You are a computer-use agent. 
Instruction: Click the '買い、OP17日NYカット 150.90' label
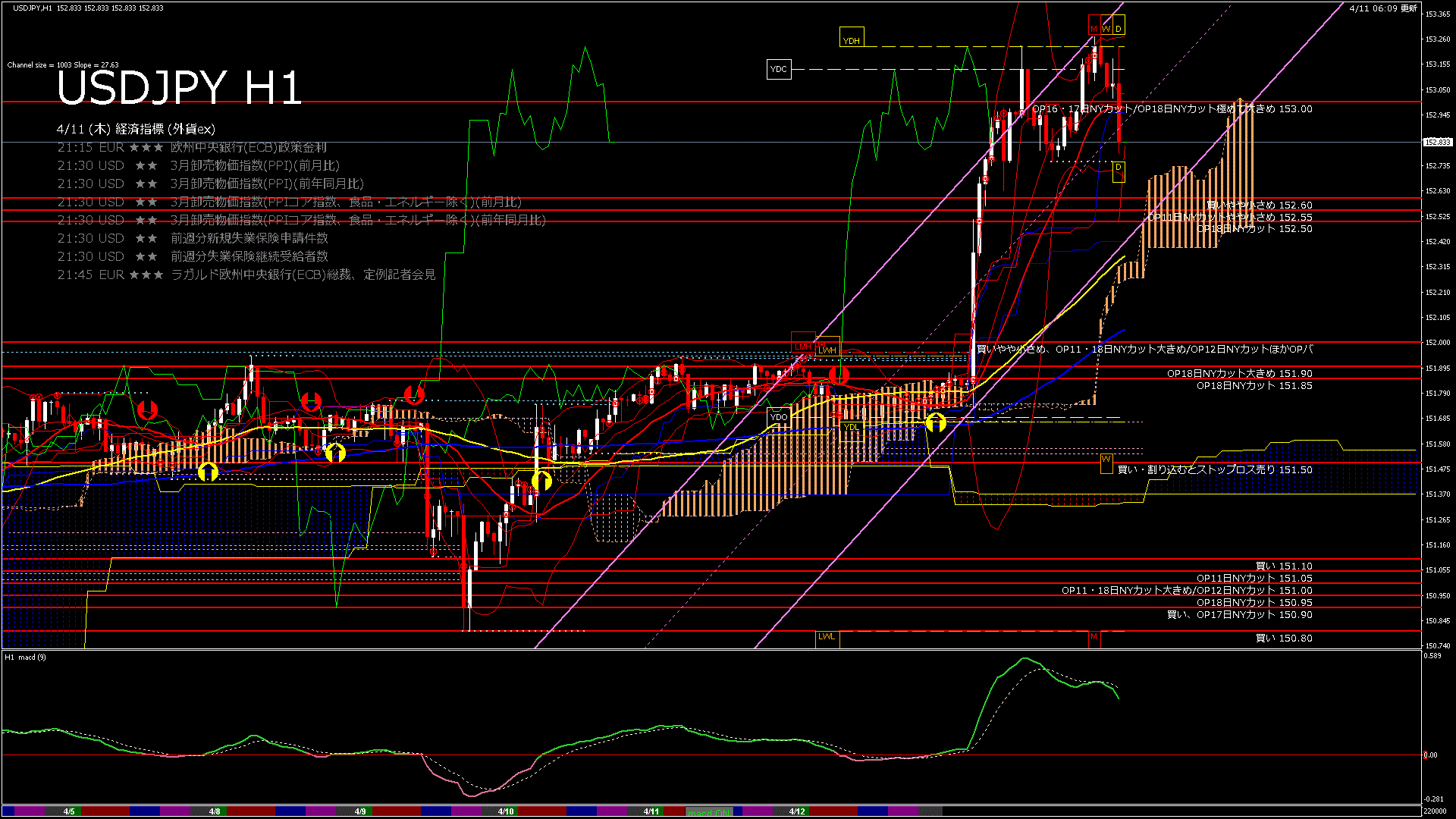point(1239,614)
